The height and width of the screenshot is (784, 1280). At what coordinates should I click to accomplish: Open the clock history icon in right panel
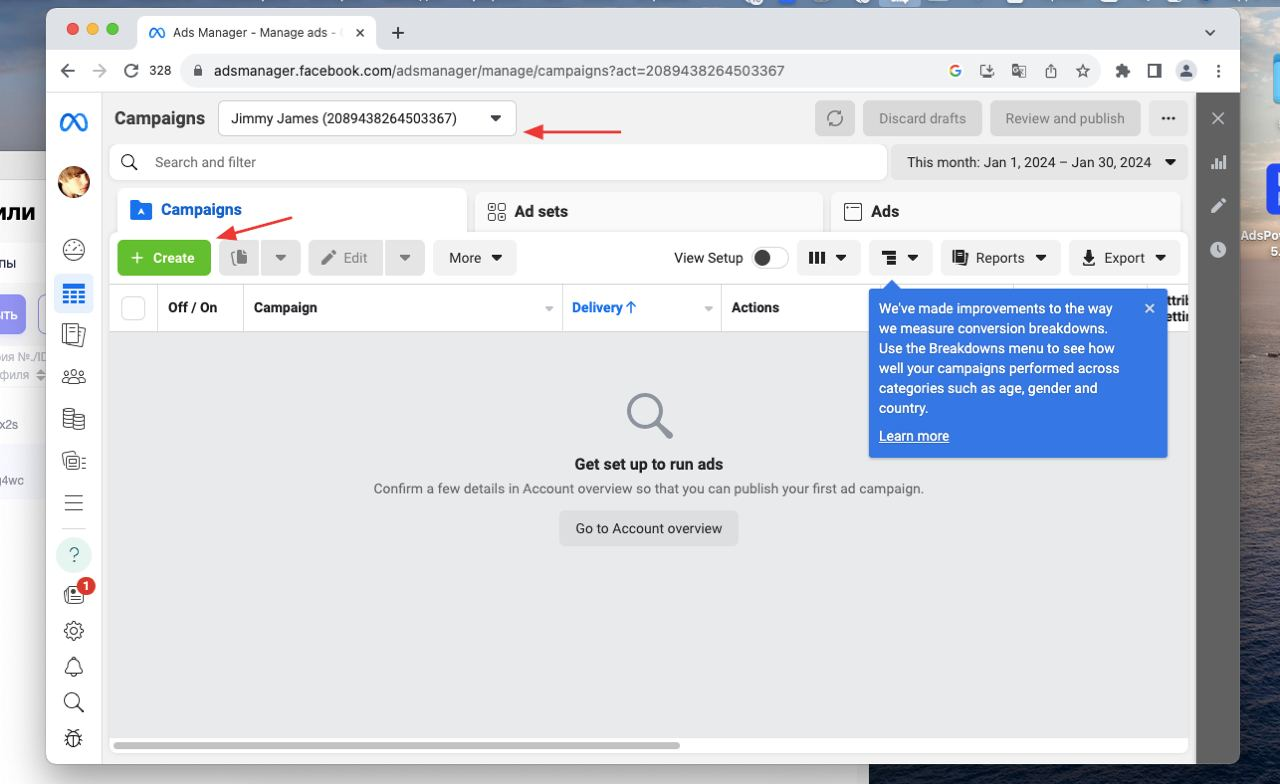1218,250
